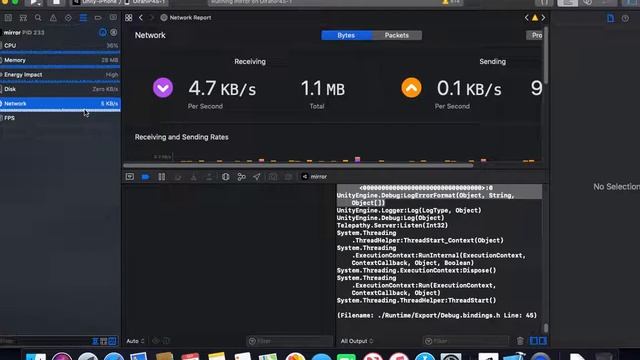Click the Filename Debug.bindings.h console line
The image size is (640, 360).
437,316
